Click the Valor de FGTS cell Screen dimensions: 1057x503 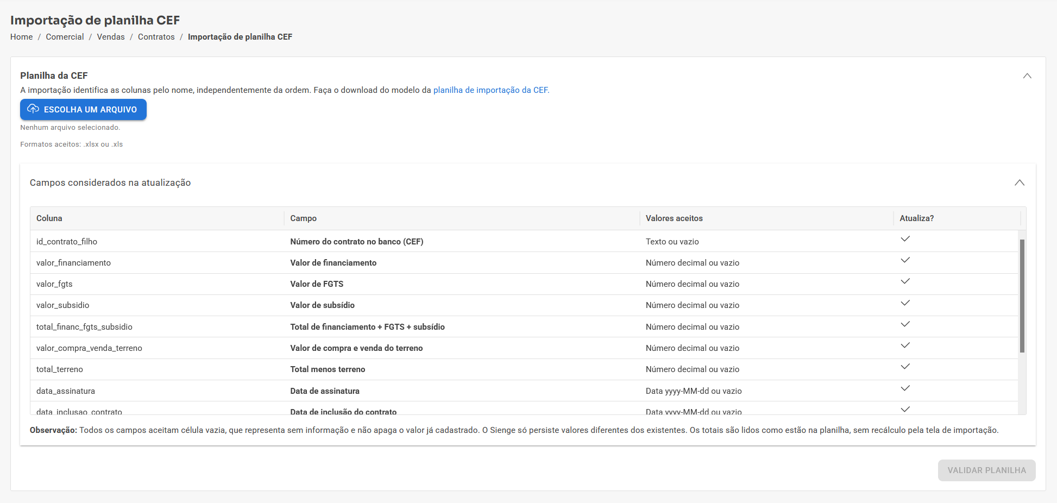click(462, 284)
